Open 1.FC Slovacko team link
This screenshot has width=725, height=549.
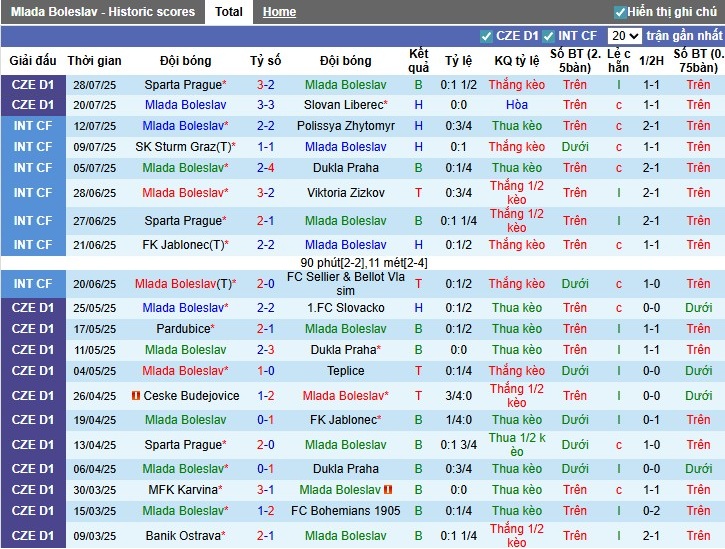coord(346,308)
